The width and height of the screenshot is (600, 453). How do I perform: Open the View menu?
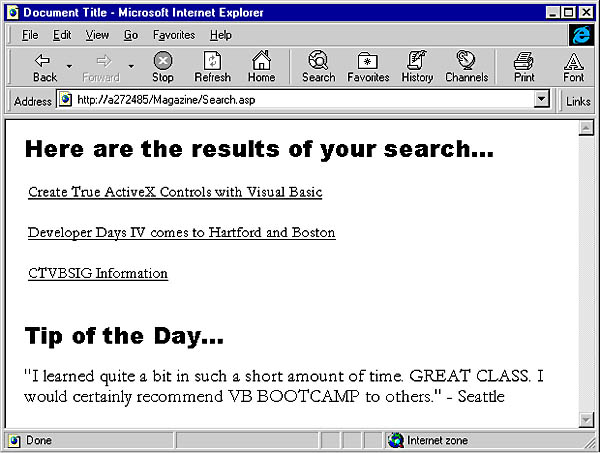97,35
